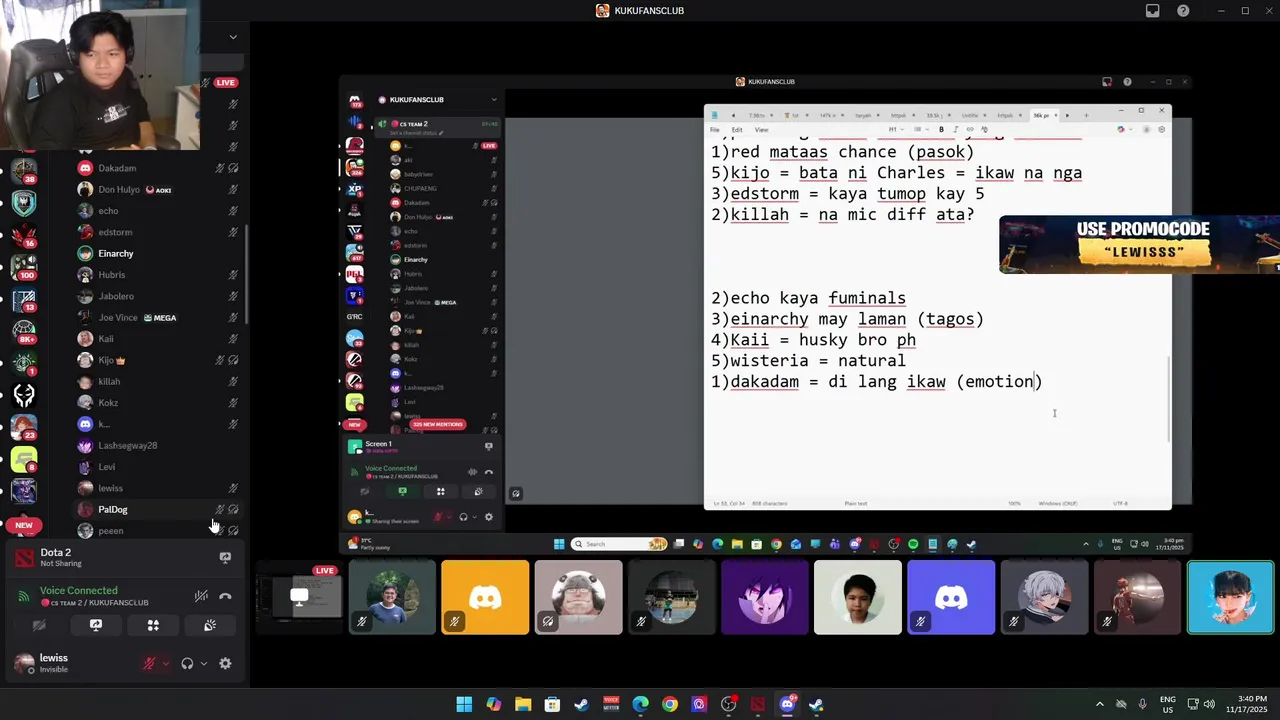Open Discord user settings gear
This screenshot has width=1280, height=720.
click(x=225, y=663)
